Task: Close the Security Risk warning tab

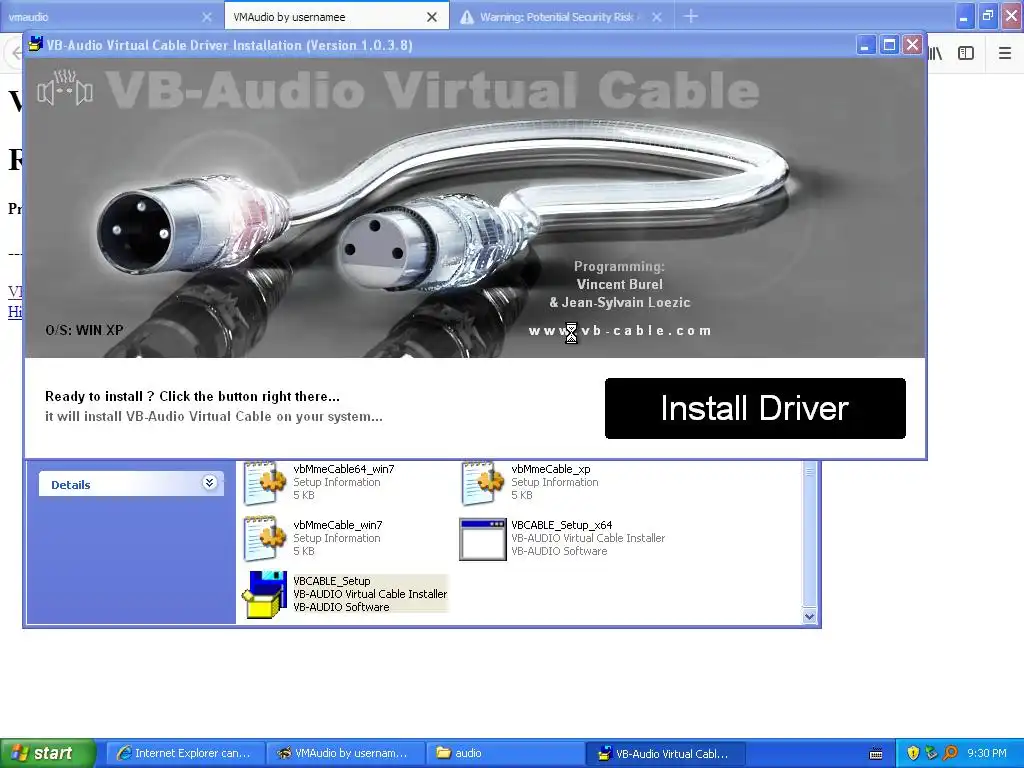Action: [657, 17]
